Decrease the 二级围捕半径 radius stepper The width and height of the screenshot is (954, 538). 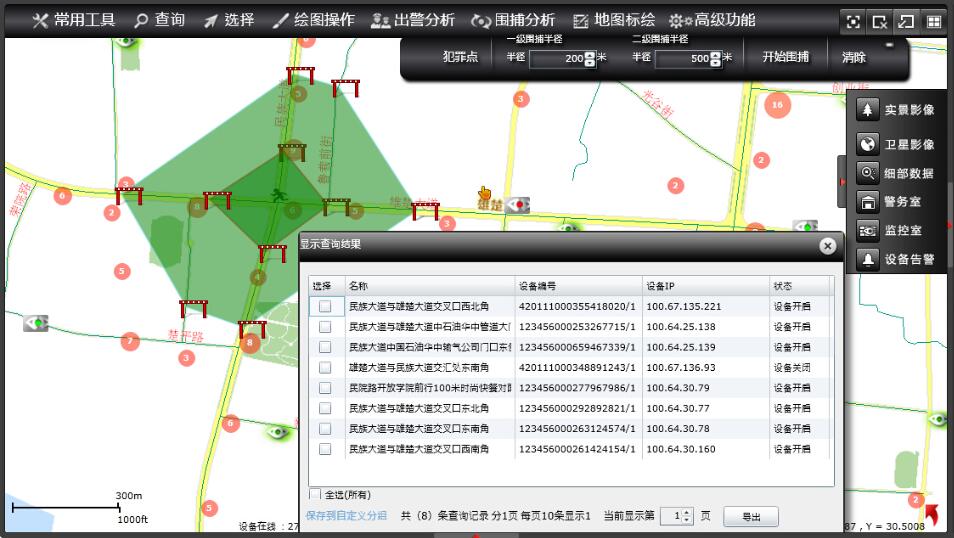(716, 62)
